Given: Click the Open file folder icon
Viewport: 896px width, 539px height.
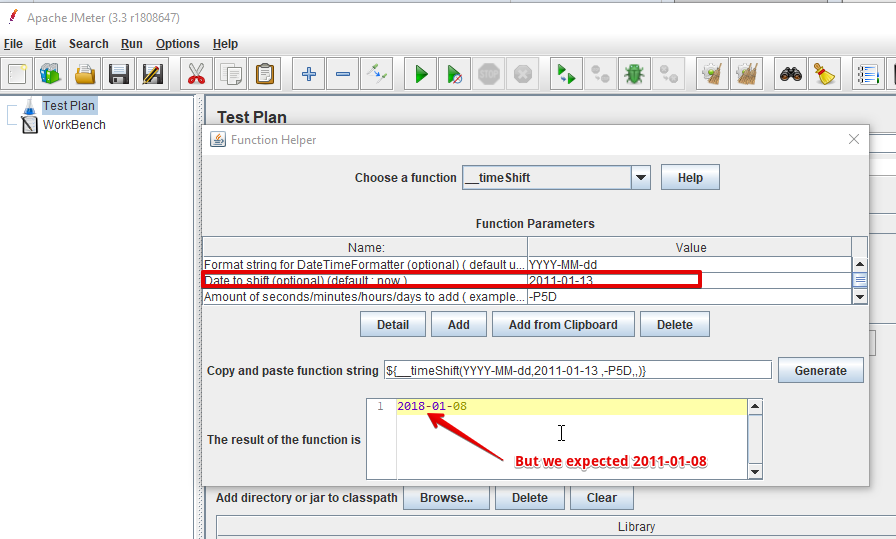Looking at the screenshot, I should [x=85, y=74].
